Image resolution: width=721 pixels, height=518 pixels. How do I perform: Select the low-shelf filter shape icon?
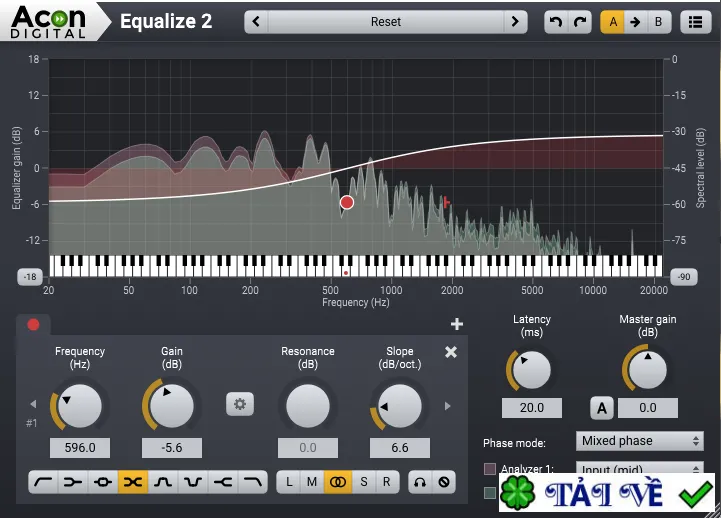(x=73, y=482)
